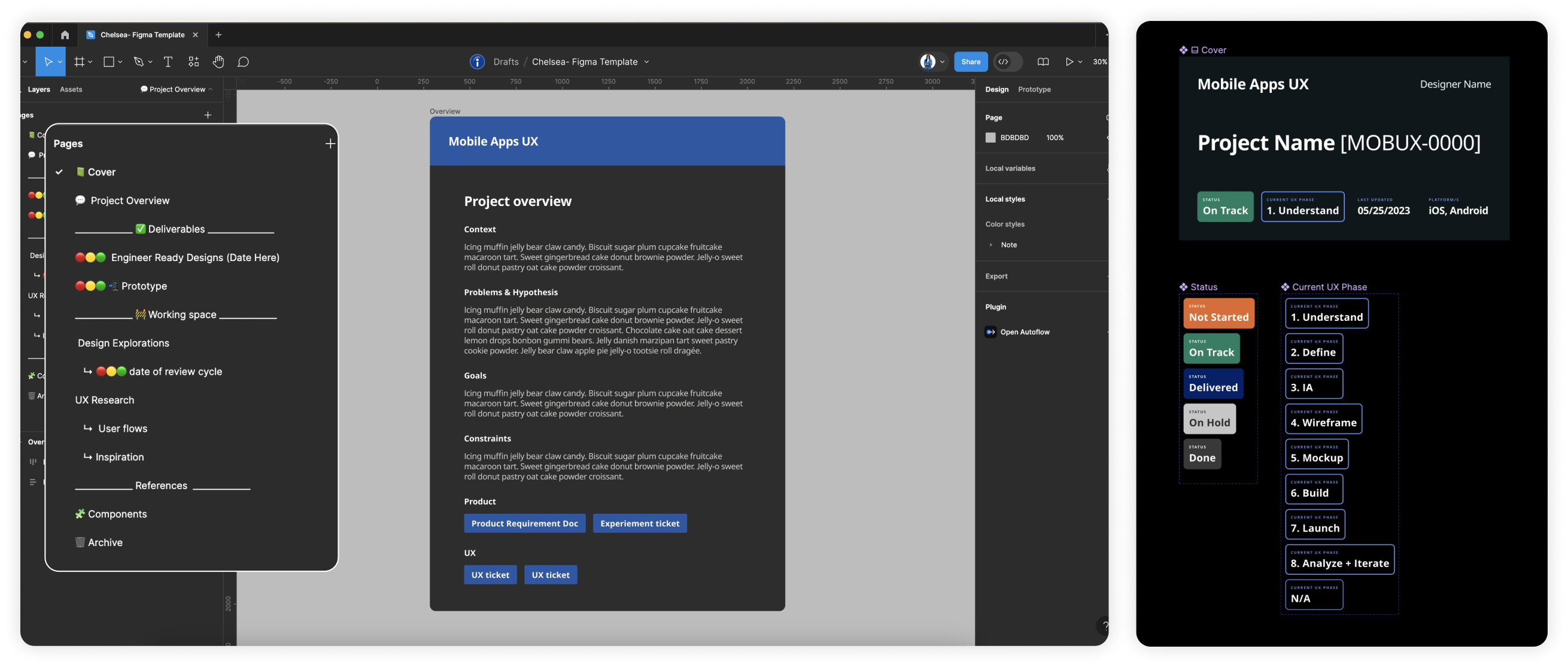Open the file name dropdown chevron
This screenshot has width=1568, height=667.
646,62
